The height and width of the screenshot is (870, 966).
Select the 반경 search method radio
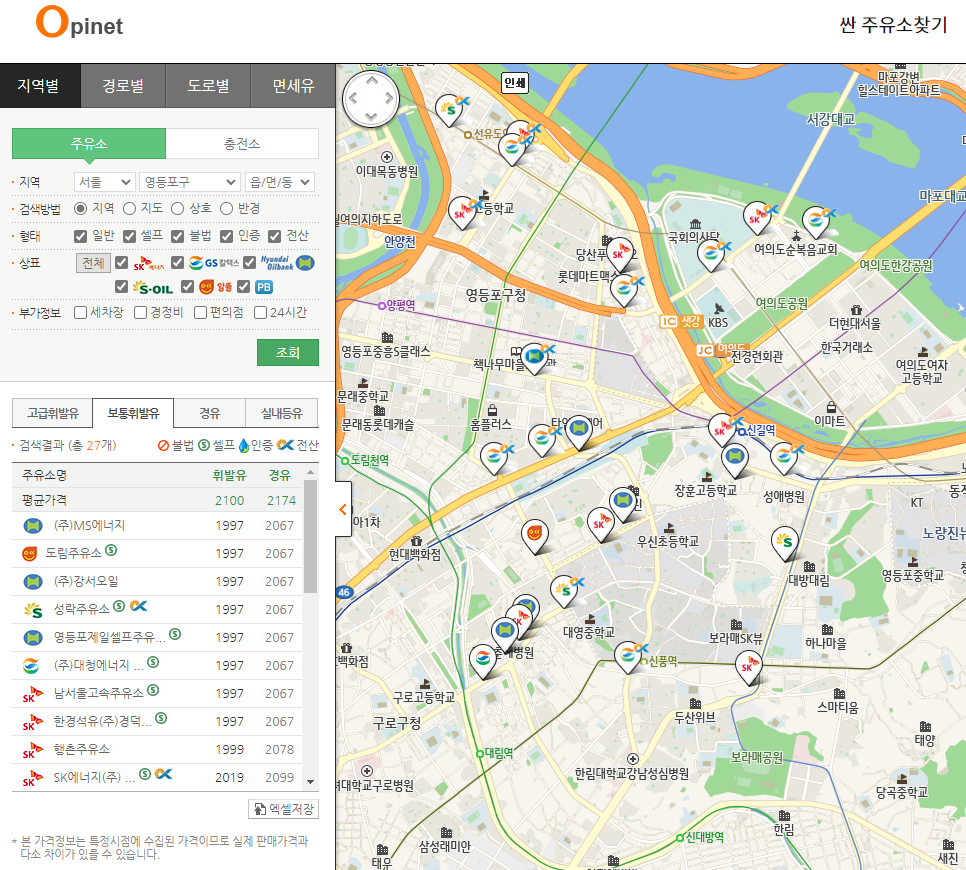[x=226, y=209]
